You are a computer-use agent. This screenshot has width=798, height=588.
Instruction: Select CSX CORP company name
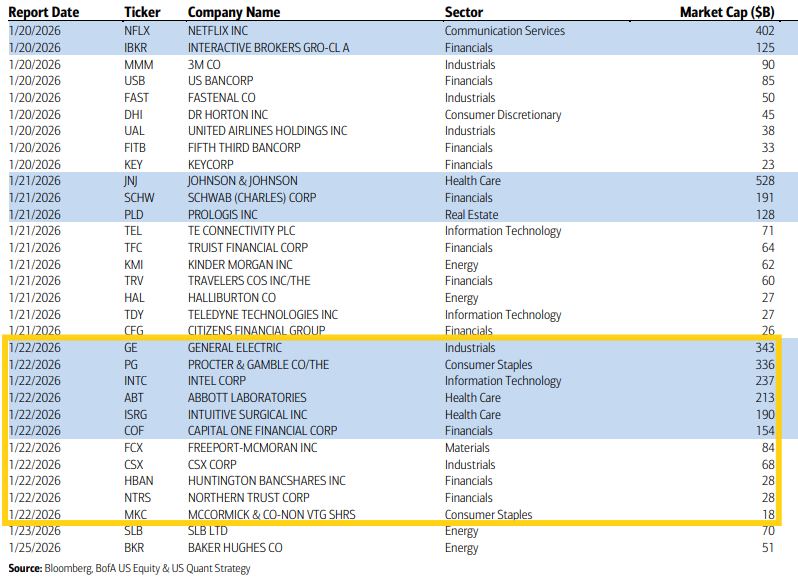click(212, 465)
